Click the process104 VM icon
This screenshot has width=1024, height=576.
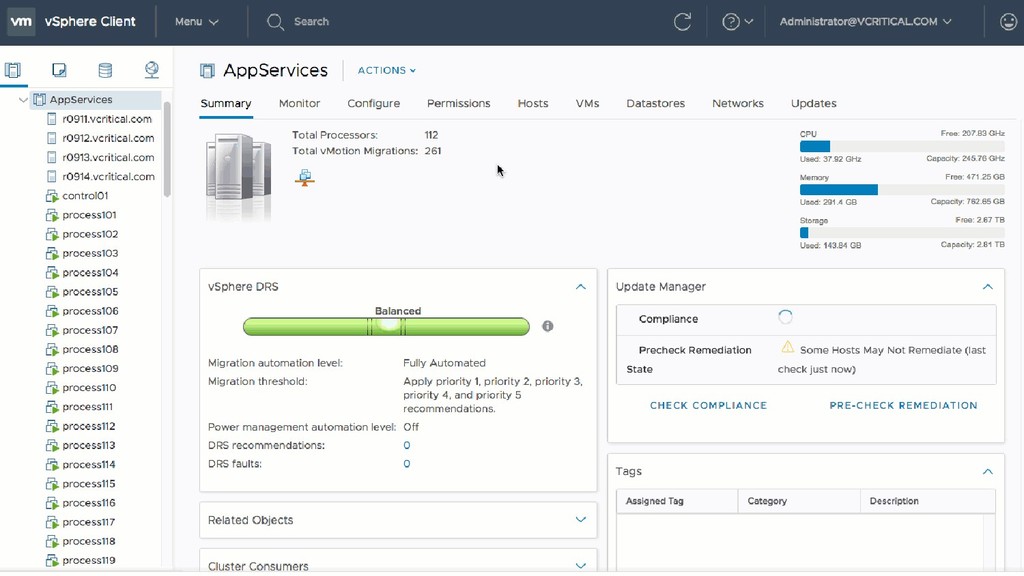52,272
